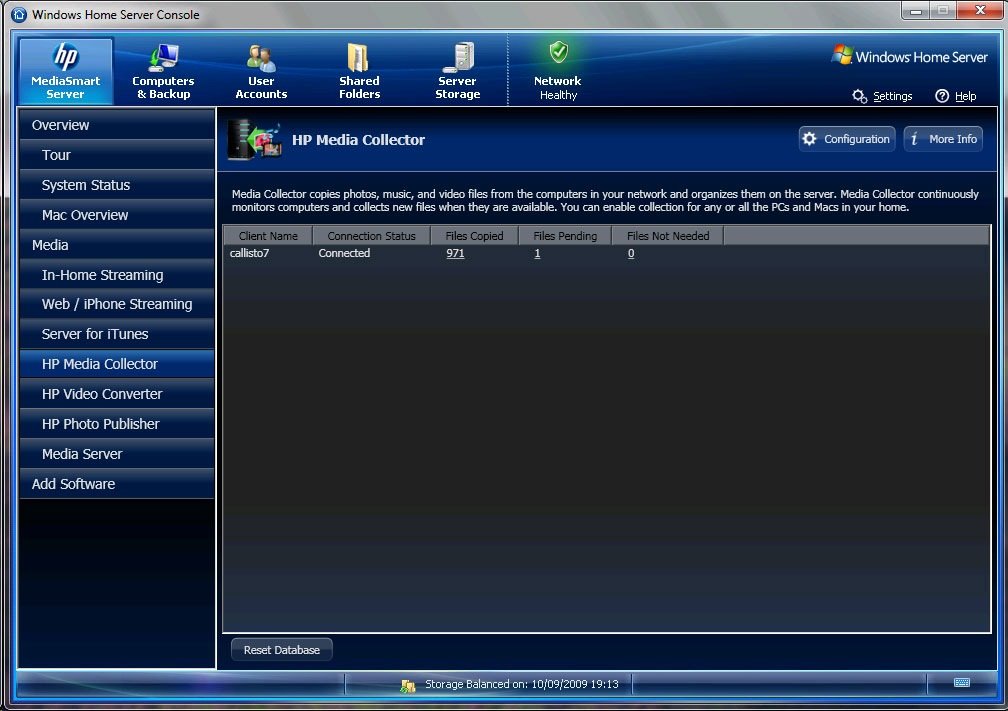Minimize the console window
1008x711 pixels.
pos(916,11)
